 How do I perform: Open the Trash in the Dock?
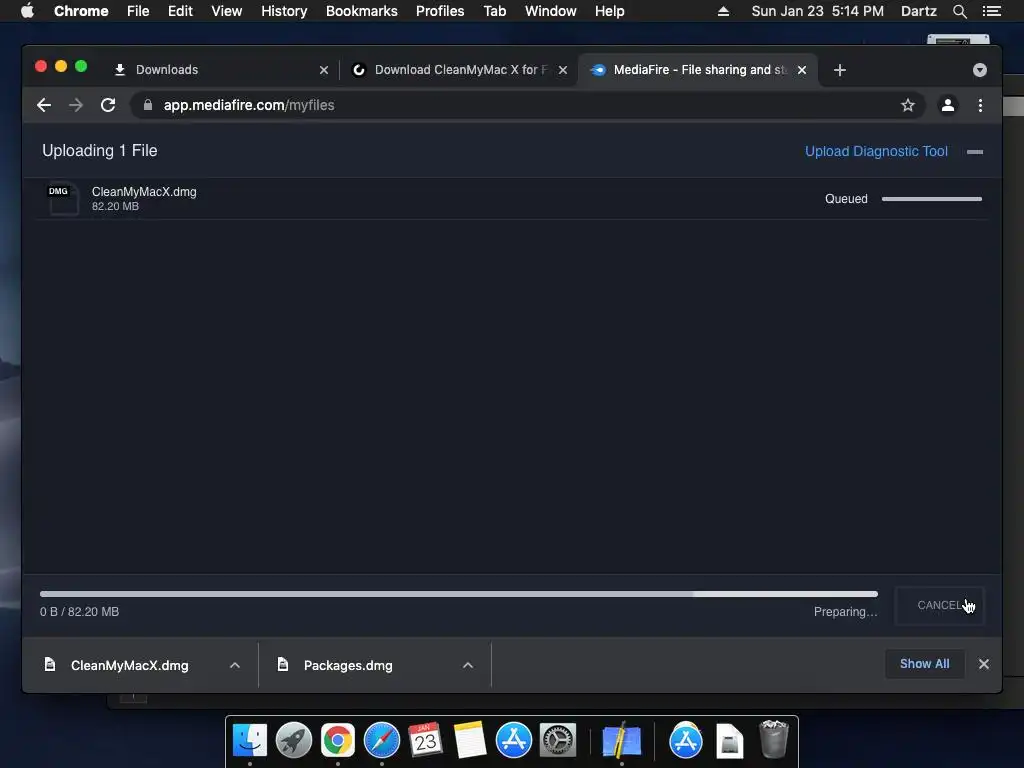[774, 739]
